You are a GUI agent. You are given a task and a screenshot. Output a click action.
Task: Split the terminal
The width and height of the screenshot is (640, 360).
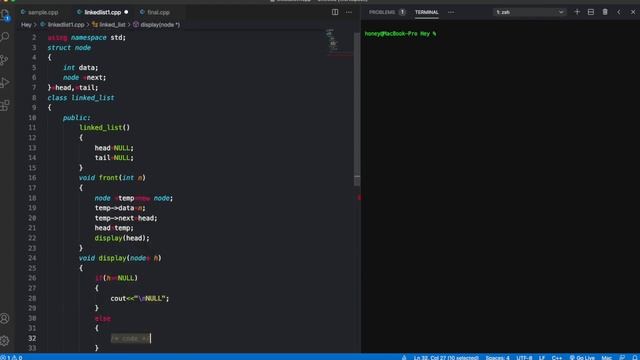pos(591,12)
